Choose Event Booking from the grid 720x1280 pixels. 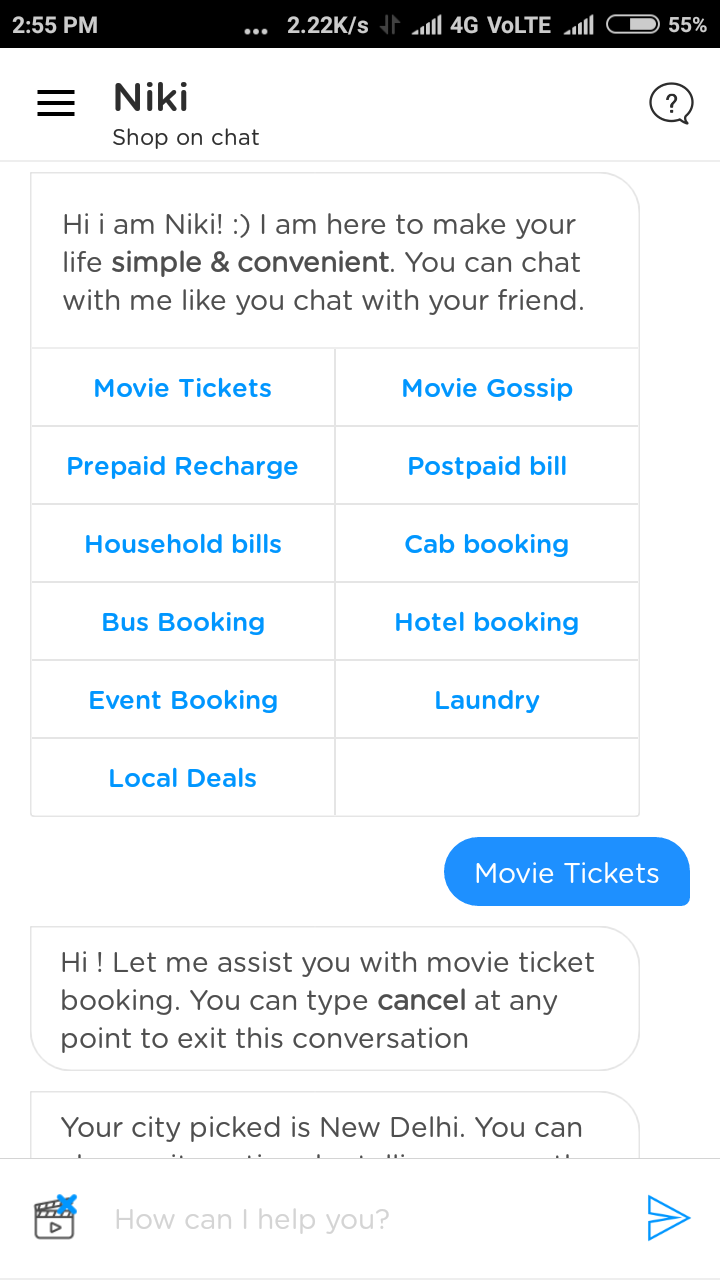[x=183, y=700]
